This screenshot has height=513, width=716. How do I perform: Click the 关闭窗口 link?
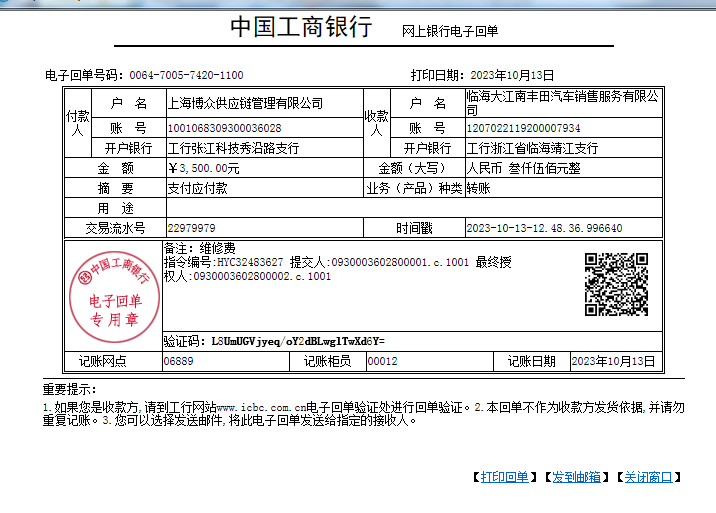[648, 477]
